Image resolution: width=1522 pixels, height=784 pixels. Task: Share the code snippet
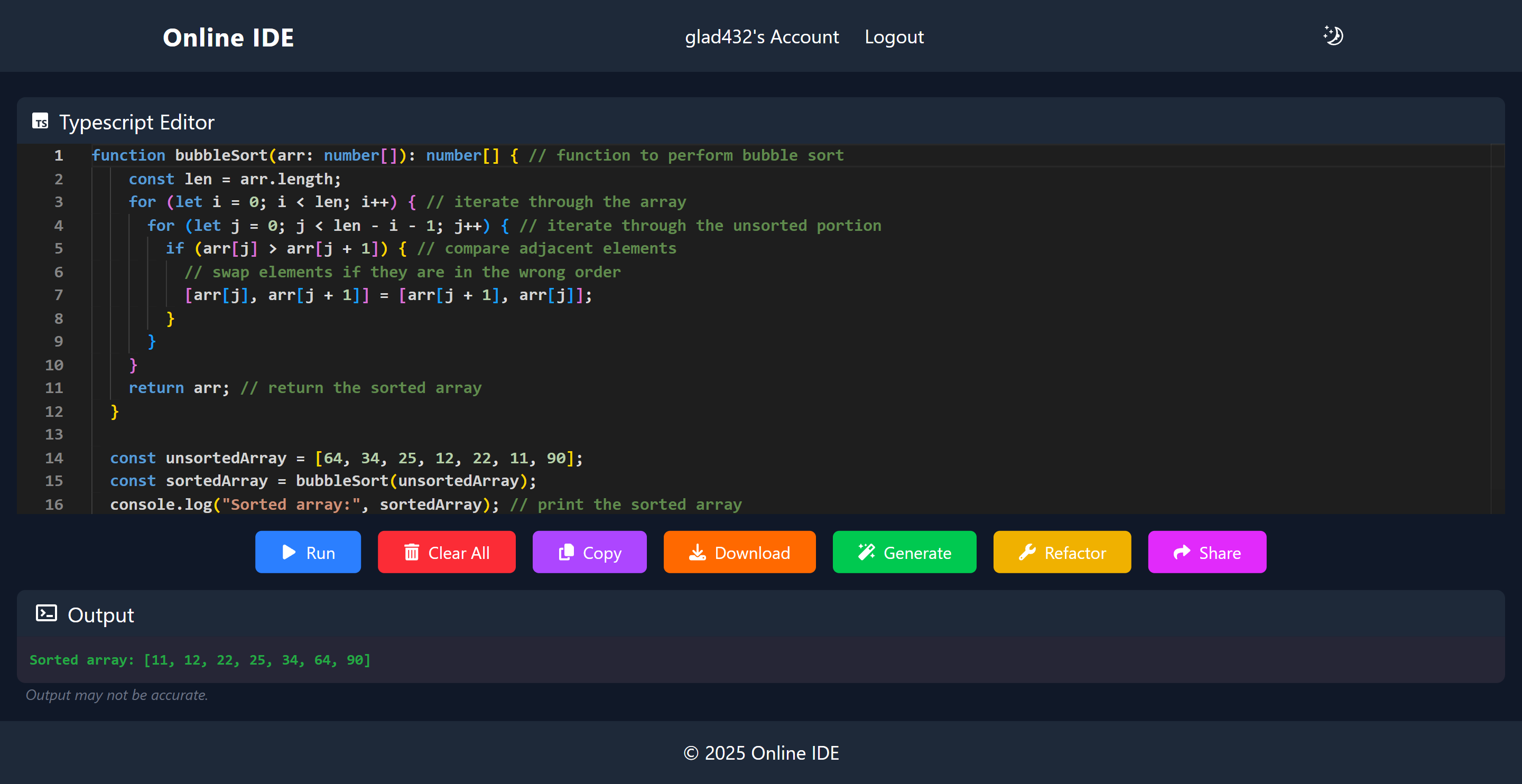pos(1207,552)
